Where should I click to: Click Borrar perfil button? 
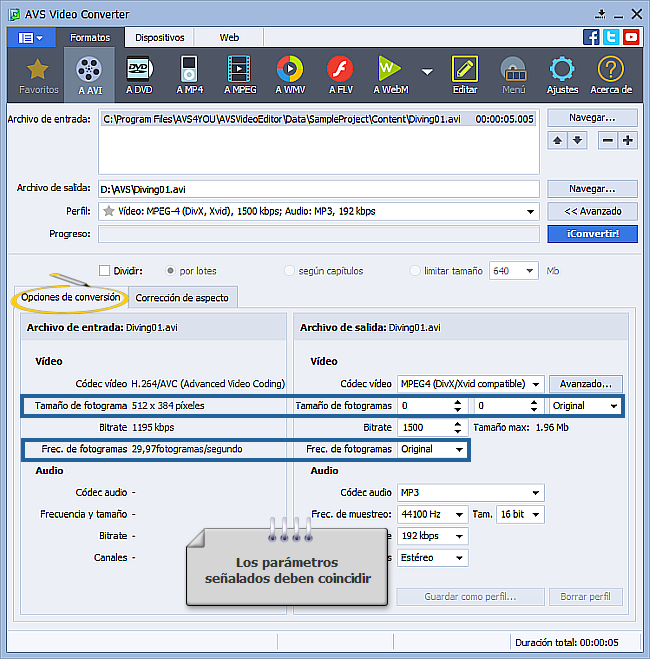coord(585,596)
